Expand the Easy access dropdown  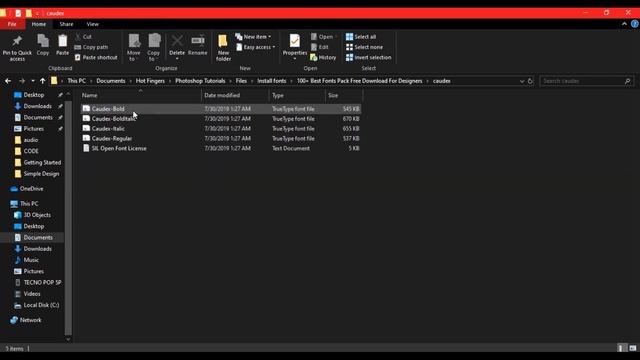point(256,47)
